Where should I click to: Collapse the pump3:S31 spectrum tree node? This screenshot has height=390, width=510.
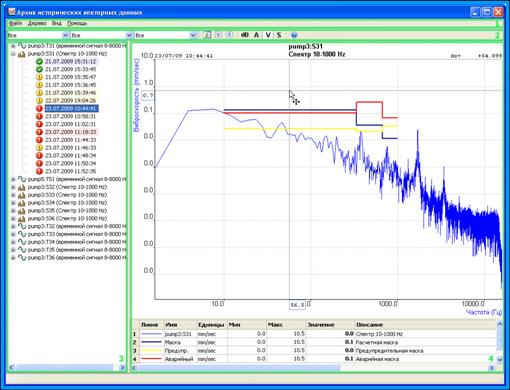click(x=13, y=54)
